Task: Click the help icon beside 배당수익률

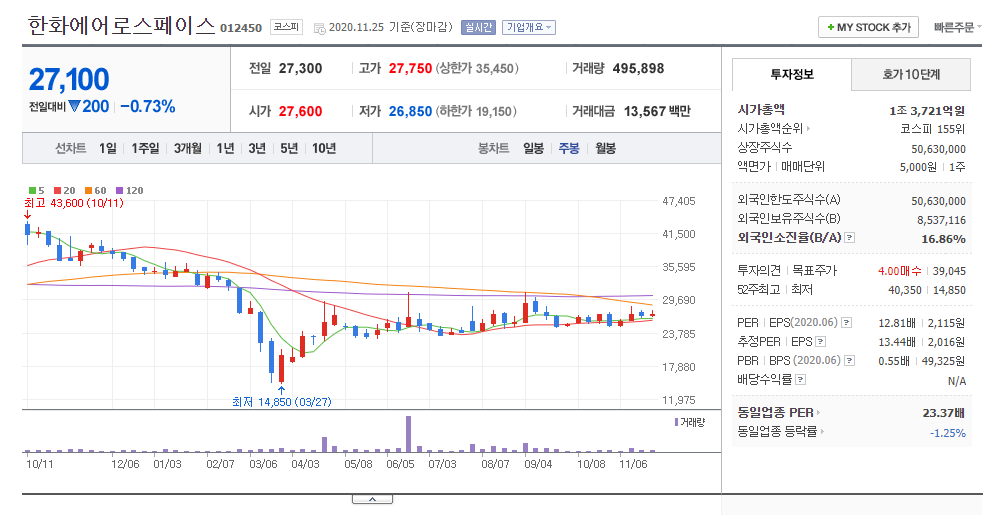Action: coord(801,380)
